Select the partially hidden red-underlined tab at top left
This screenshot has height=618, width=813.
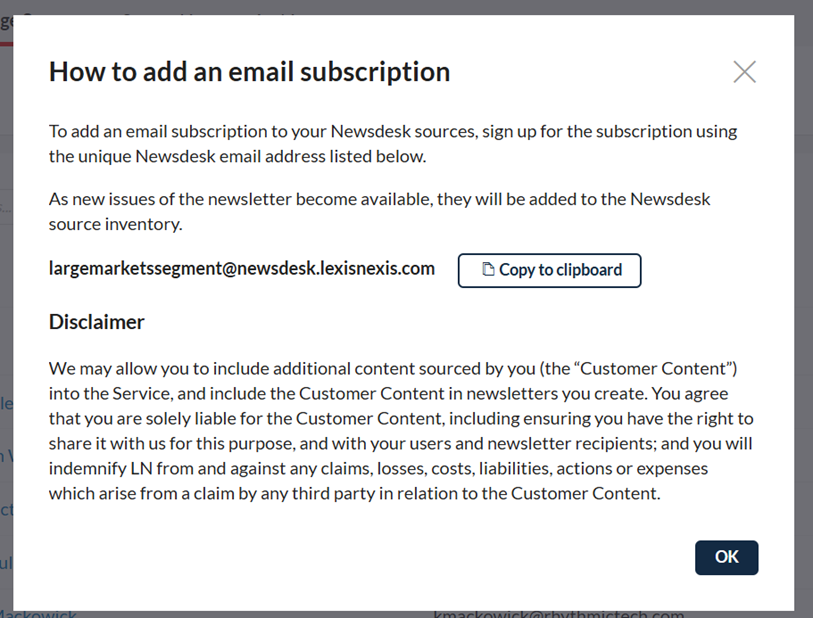click(6, 23)
